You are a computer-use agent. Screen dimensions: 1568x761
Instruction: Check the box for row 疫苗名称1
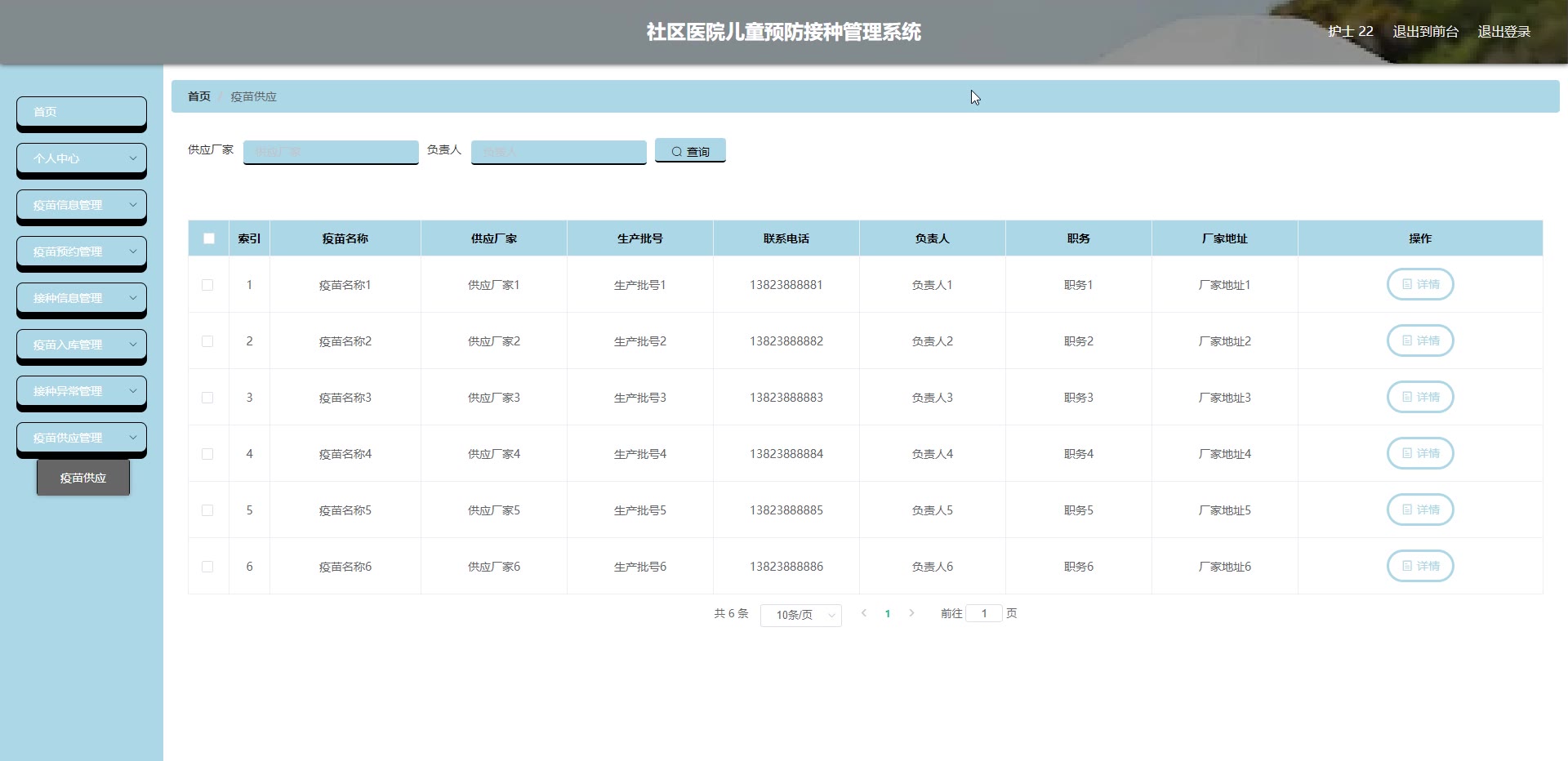click(x=207, y=285)
